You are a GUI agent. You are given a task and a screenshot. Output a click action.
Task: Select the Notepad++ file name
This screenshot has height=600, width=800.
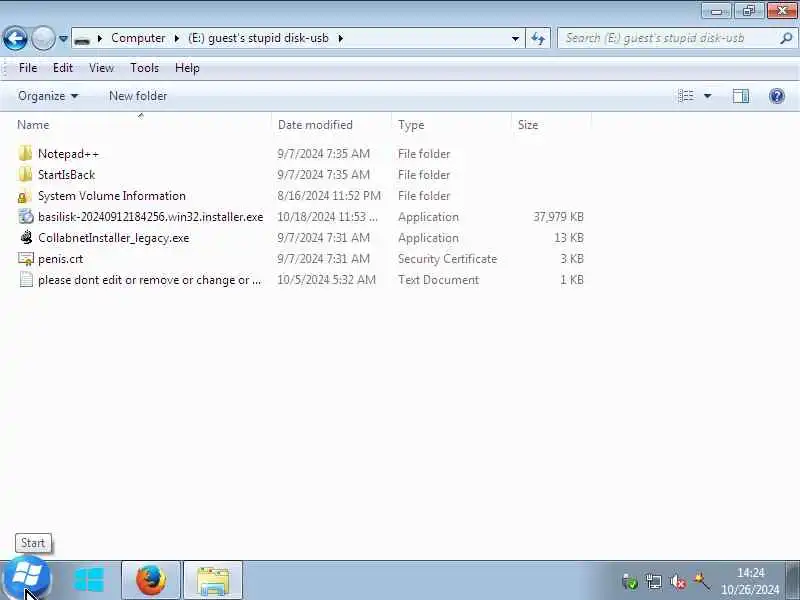pos(68,154)
